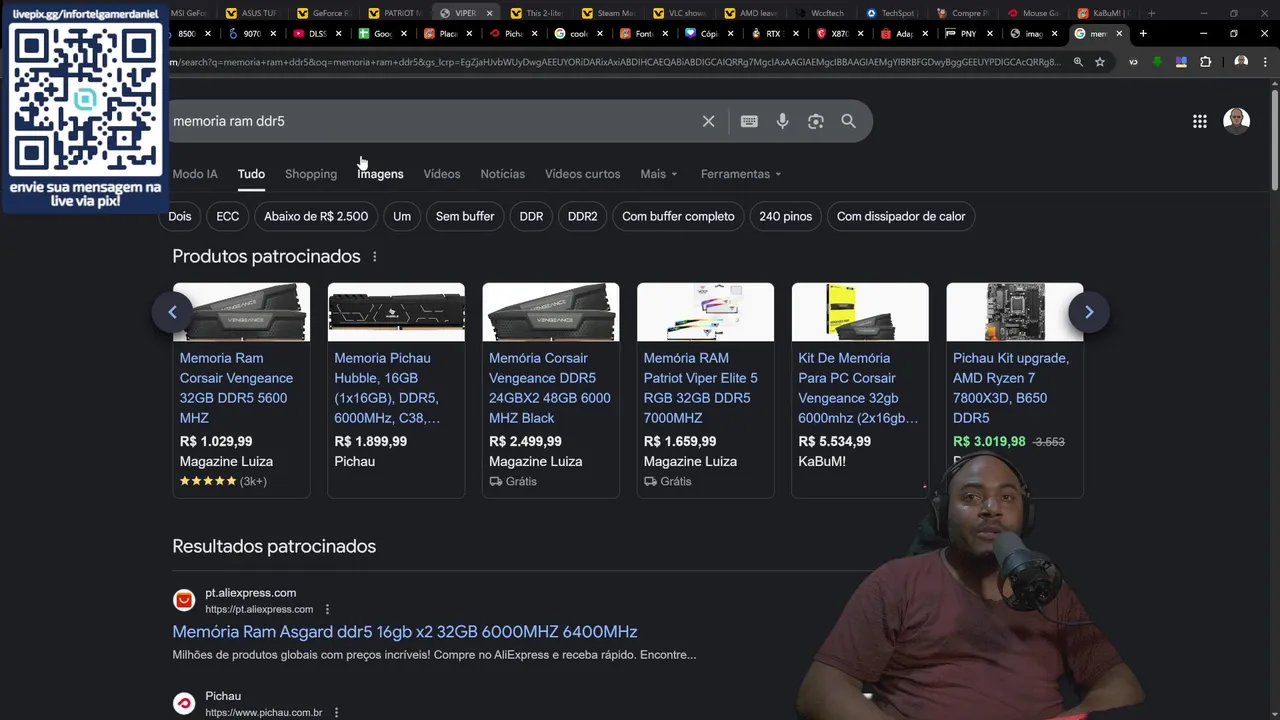Click the browser address bar URL

tap(615, 62)
